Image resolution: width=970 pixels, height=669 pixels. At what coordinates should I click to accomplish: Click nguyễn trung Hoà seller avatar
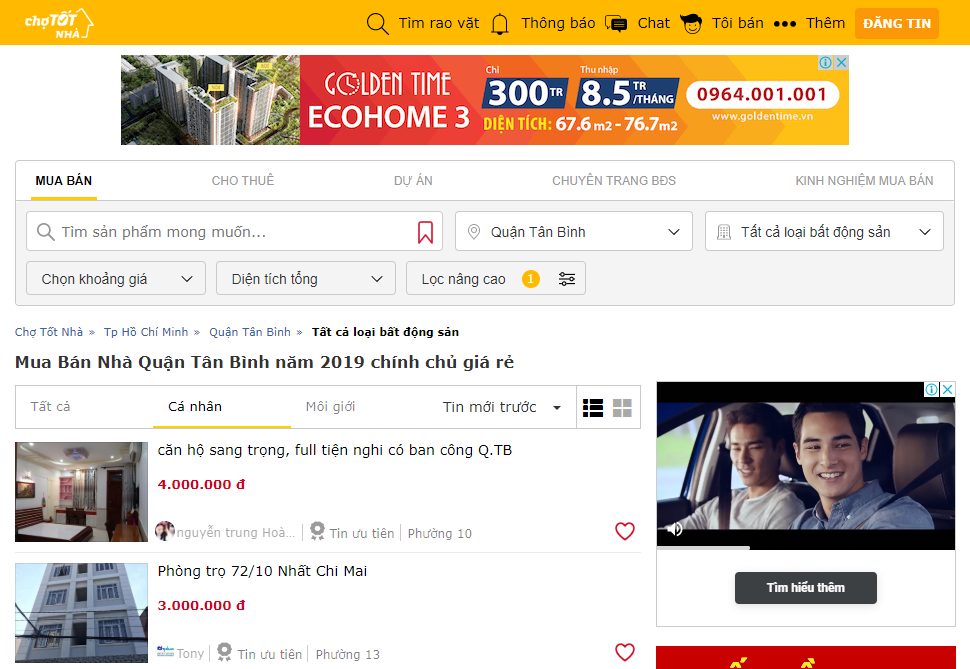165,532
